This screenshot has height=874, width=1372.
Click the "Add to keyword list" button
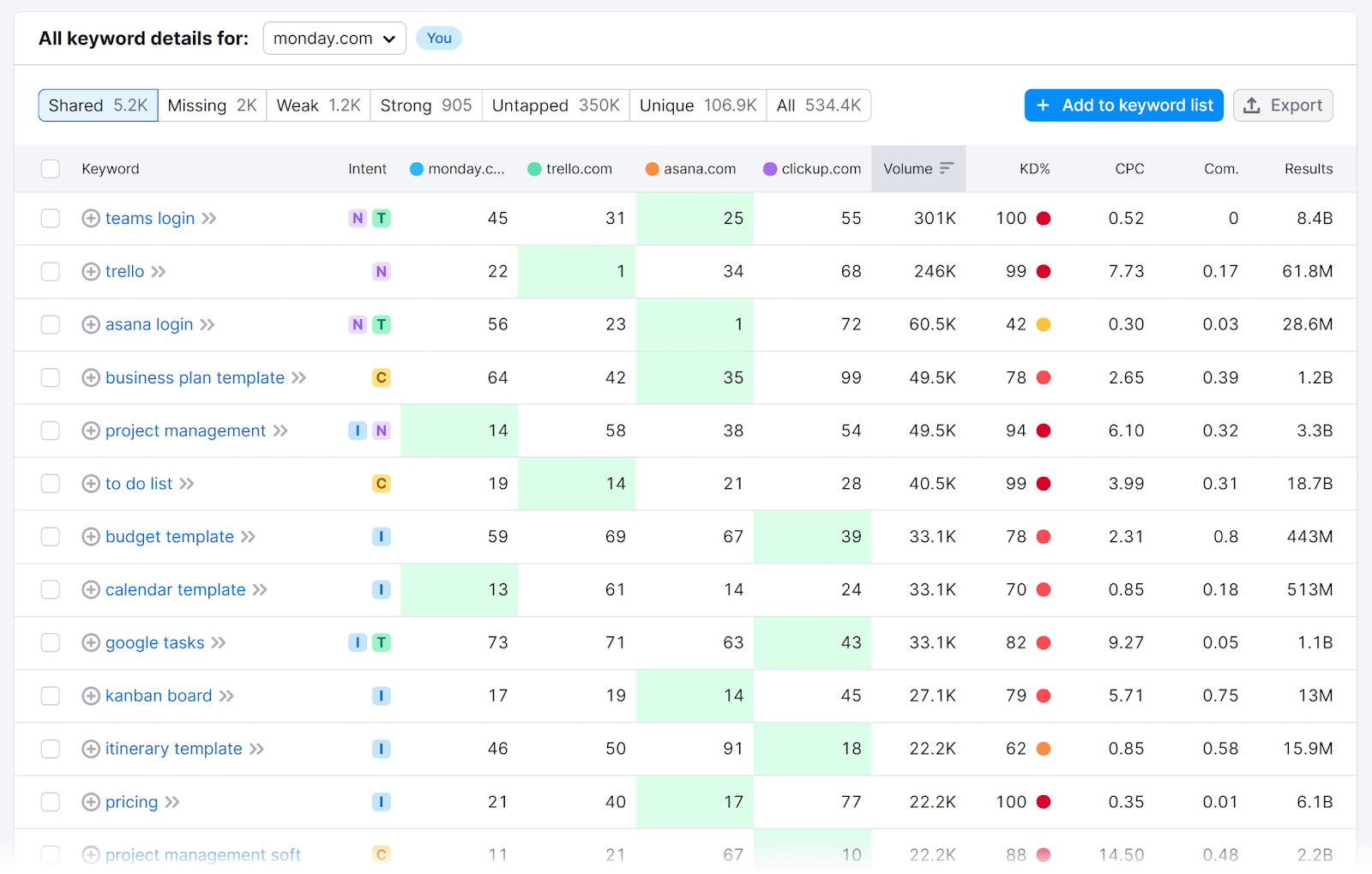[1123, 105]
